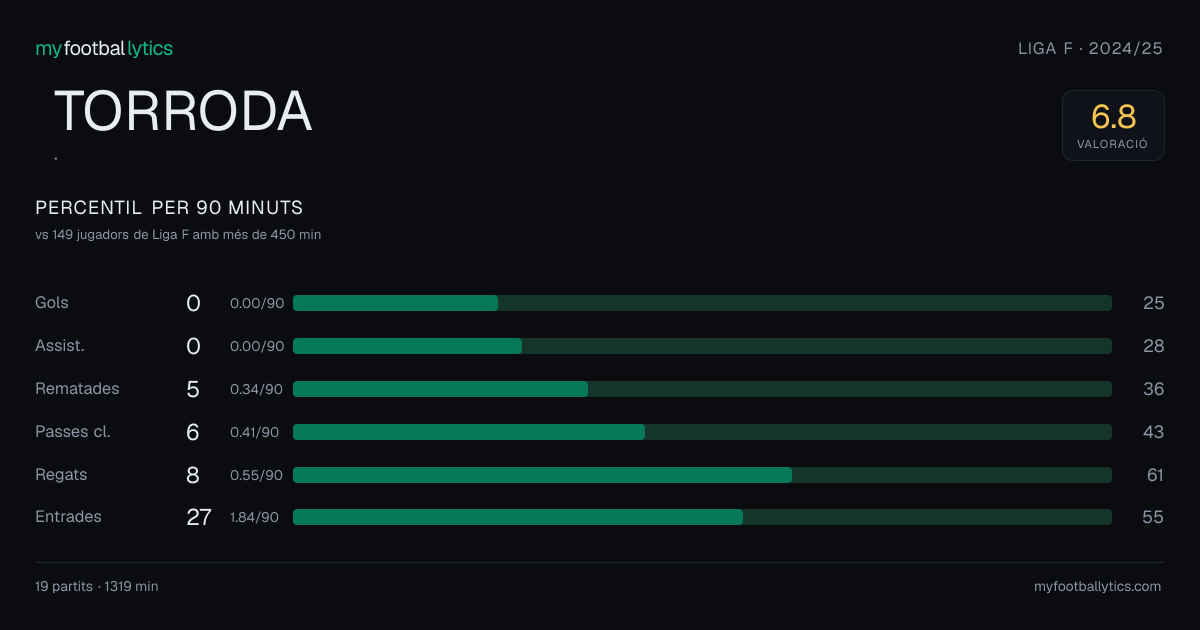The image size is (1200, 630).
Task: Click the Gols percentile bar
Action: [x=702, y=303]
